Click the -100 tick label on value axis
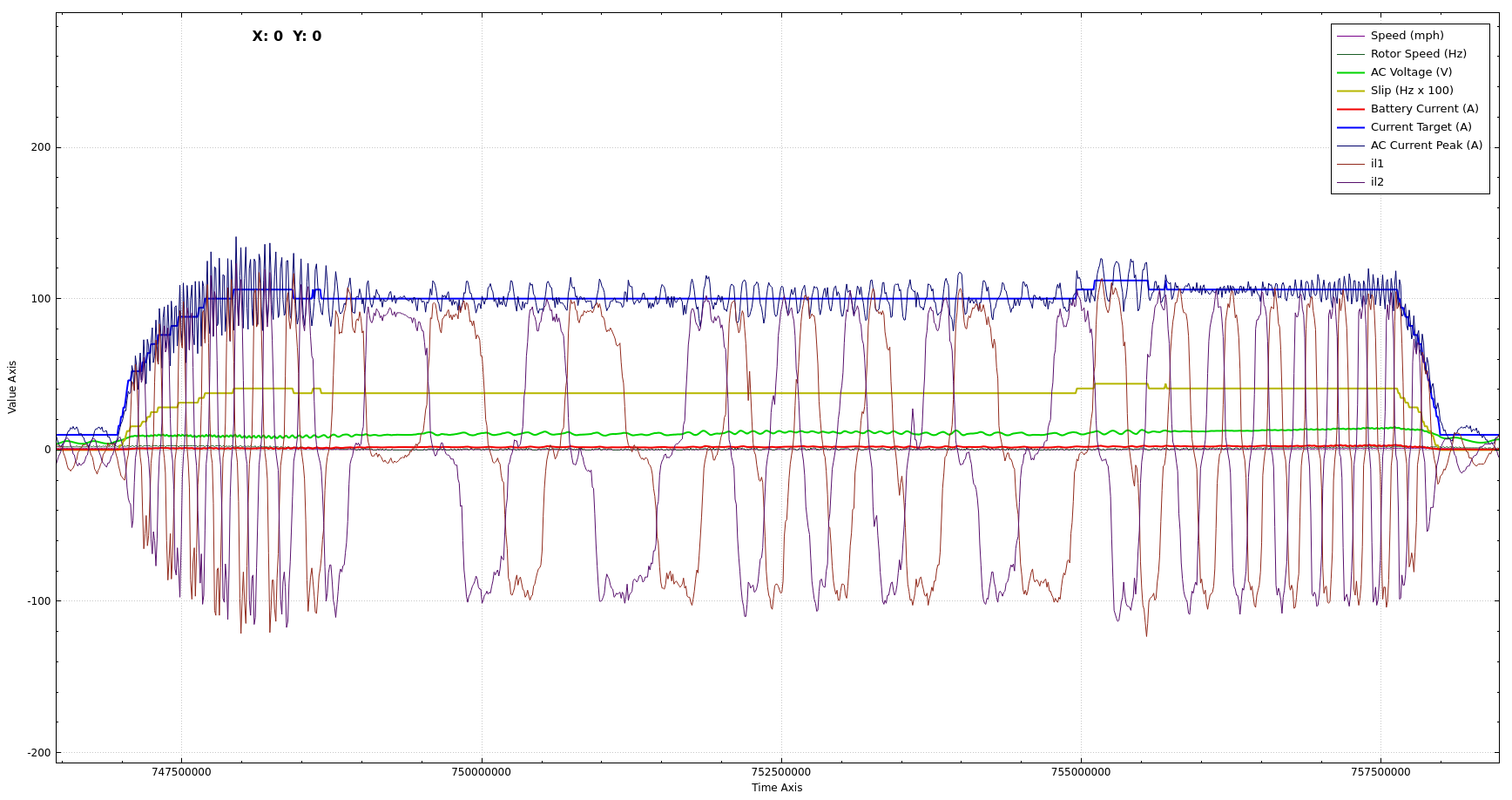Image resolution: width=1512 pixels, height=800 pixels. 38,601
